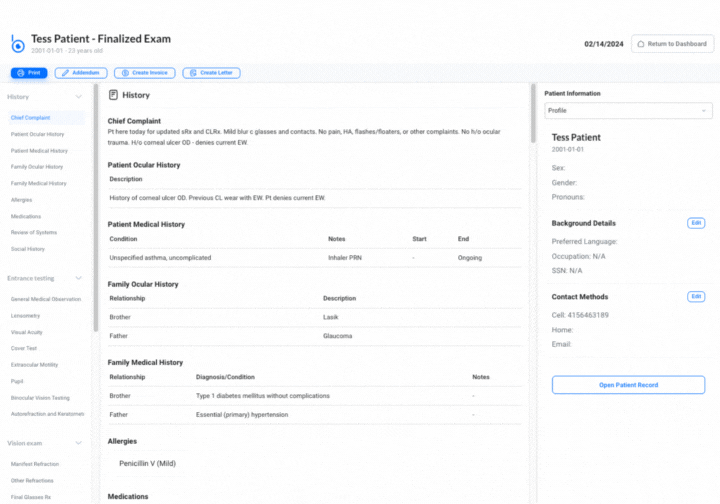Open Extraocular Motility in sidebar

pos(34,364)
